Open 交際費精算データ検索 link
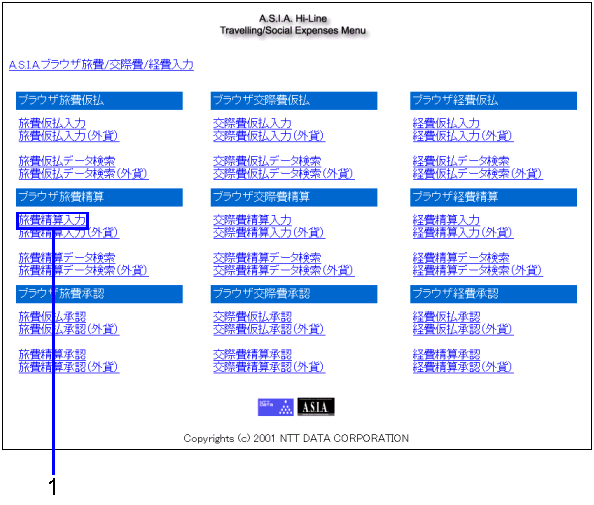 point(267,258)
